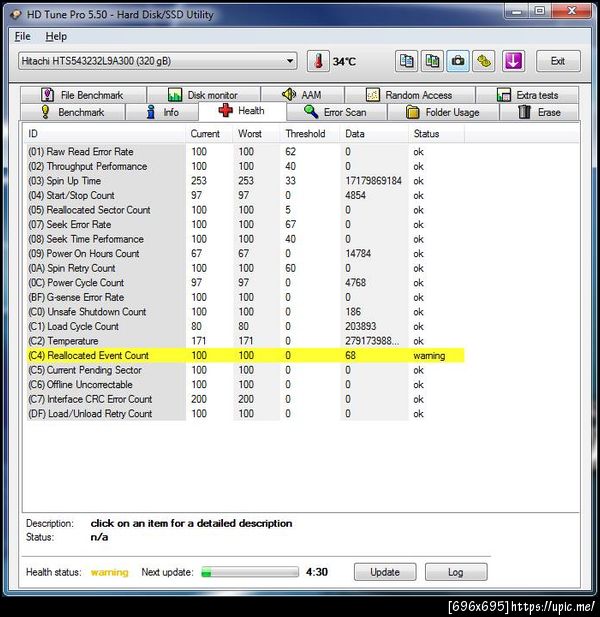Click the 203893 load cycle data value

pos(360,326)
